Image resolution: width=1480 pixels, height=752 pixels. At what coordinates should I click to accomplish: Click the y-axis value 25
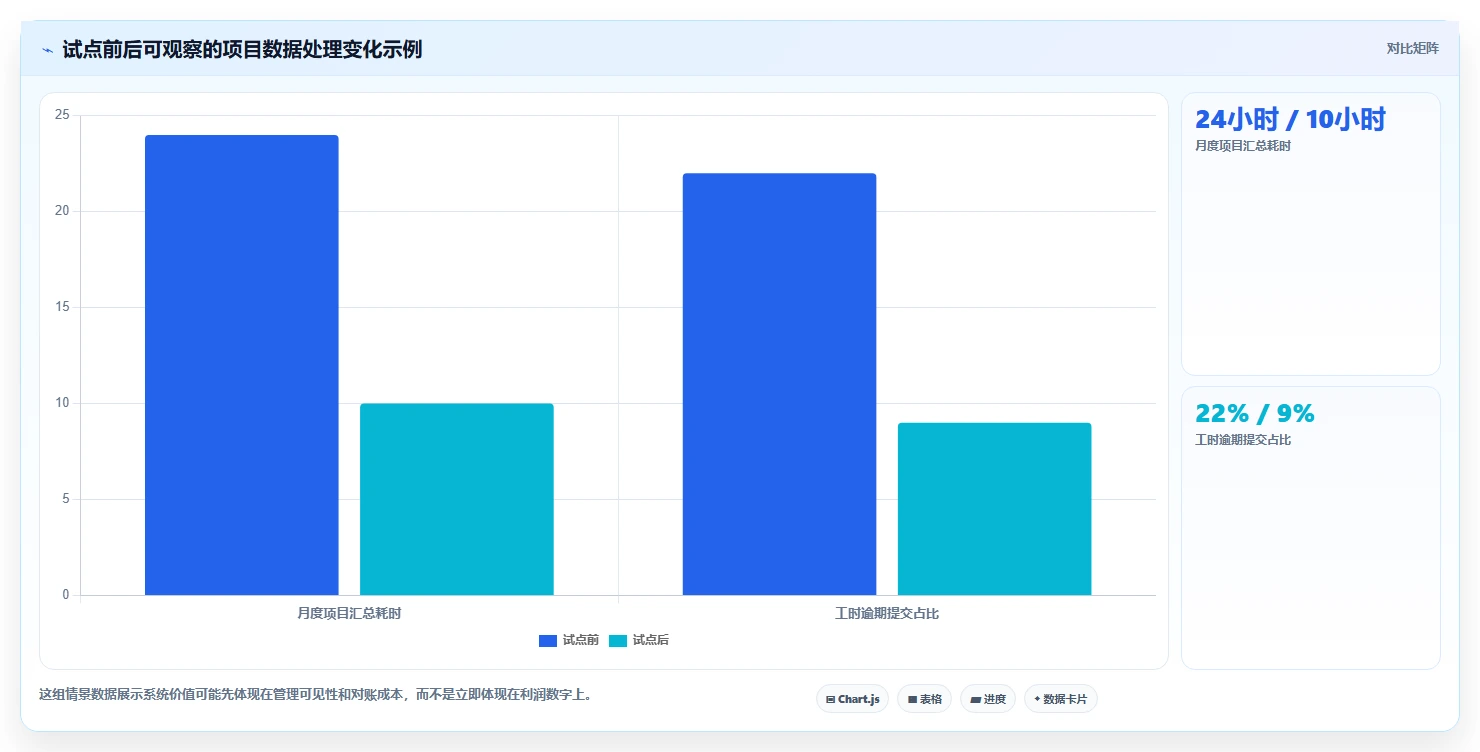[62, 115]
